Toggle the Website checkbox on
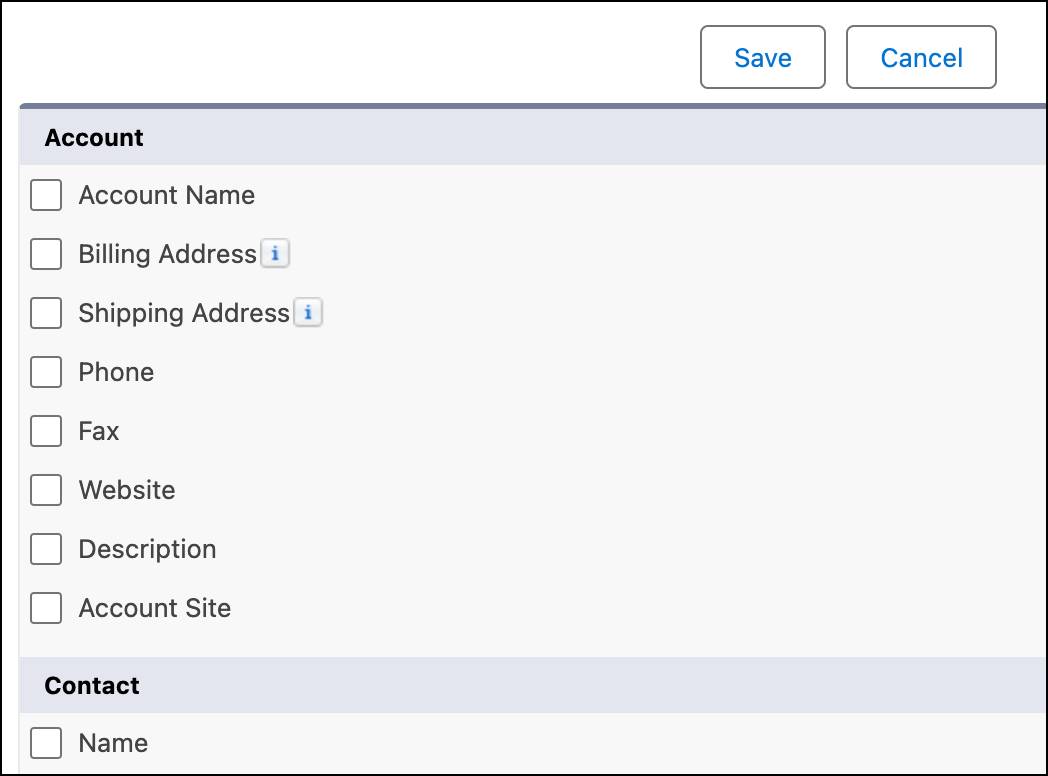Viewport: 1048px width, 776px height. (45, 490)
